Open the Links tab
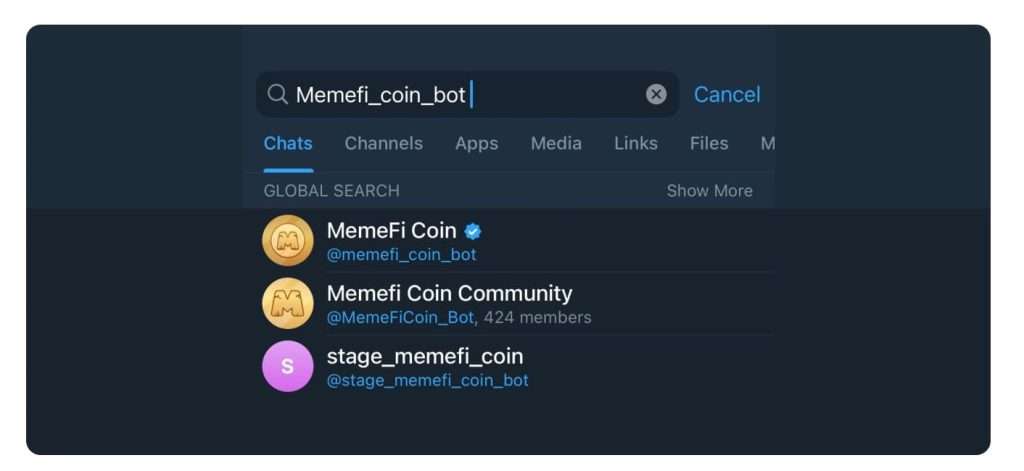 point(636,143)
